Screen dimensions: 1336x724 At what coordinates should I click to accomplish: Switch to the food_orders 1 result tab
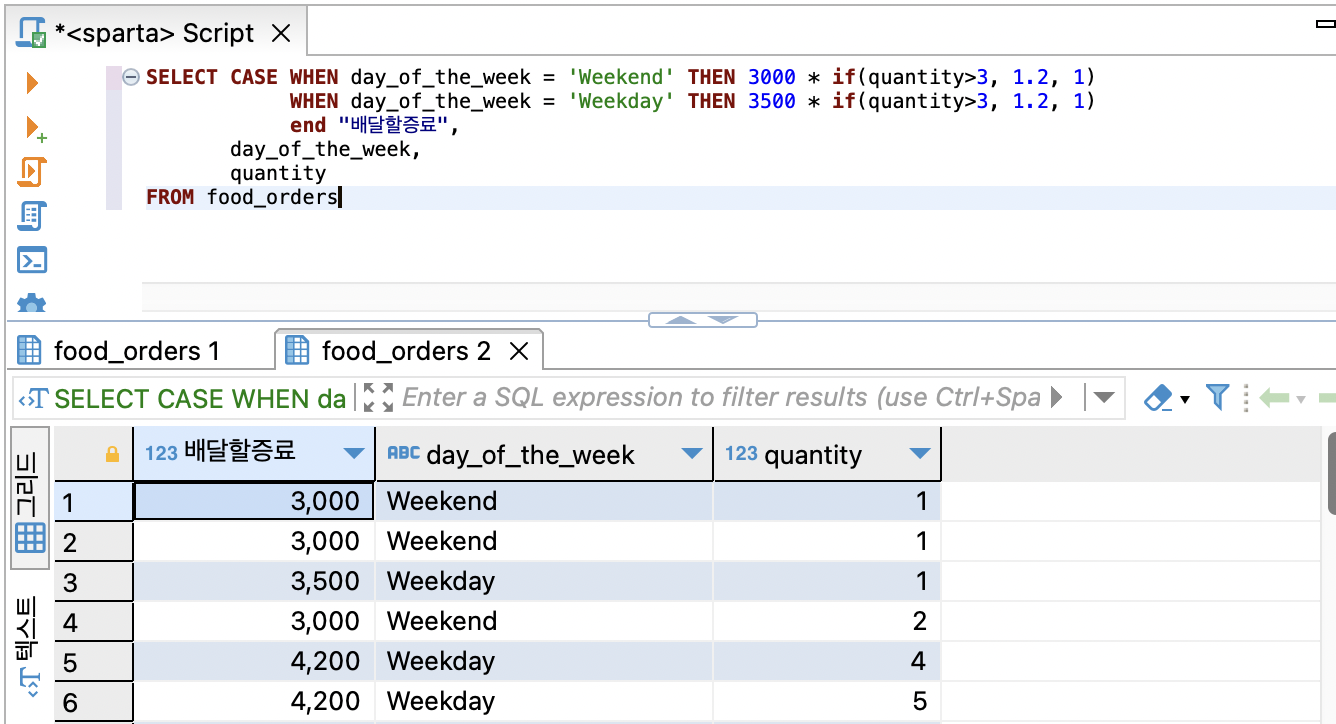tap(136, 351)
